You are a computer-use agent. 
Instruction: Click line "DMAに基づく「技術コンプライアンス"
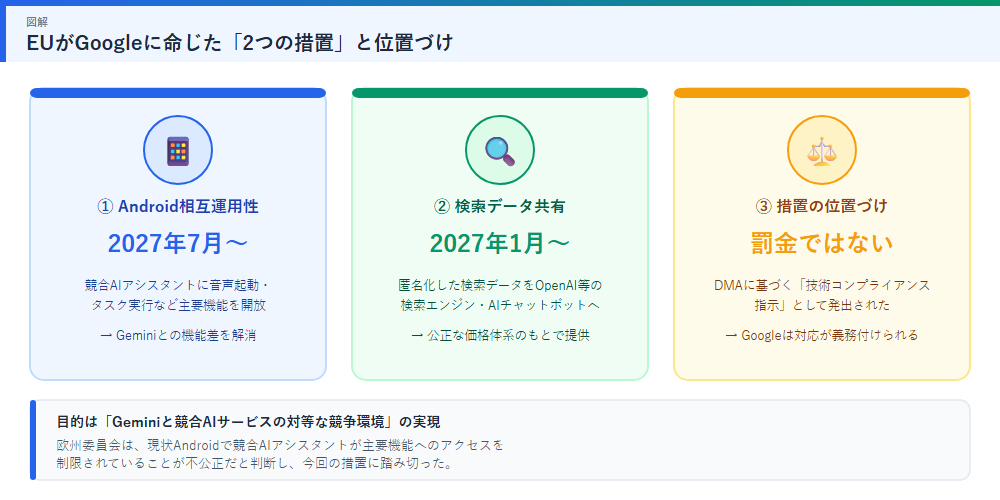821,284
